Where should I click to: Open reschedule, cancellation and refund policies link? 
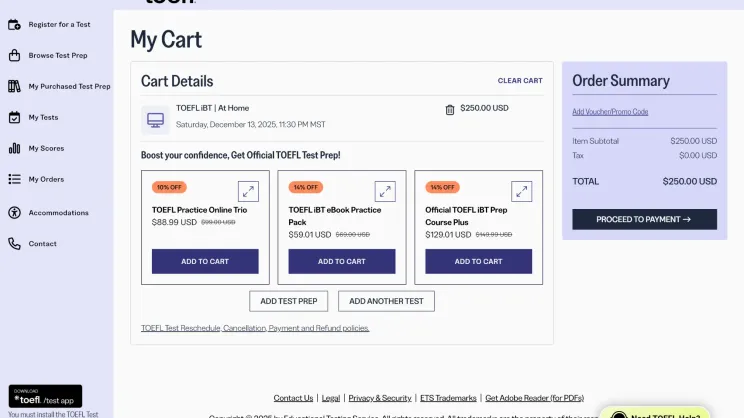coord(255,328)
